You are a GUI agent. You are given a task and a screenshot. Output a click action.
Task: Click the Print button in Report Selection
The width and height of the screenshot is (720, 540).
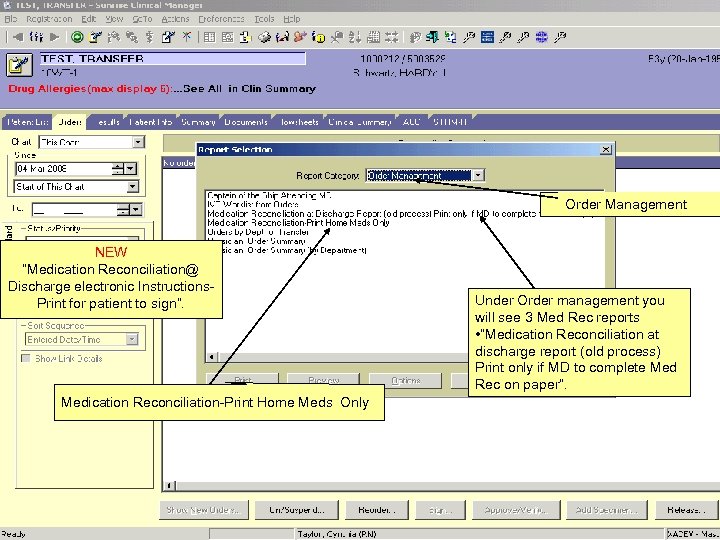(x=243, y=380)
